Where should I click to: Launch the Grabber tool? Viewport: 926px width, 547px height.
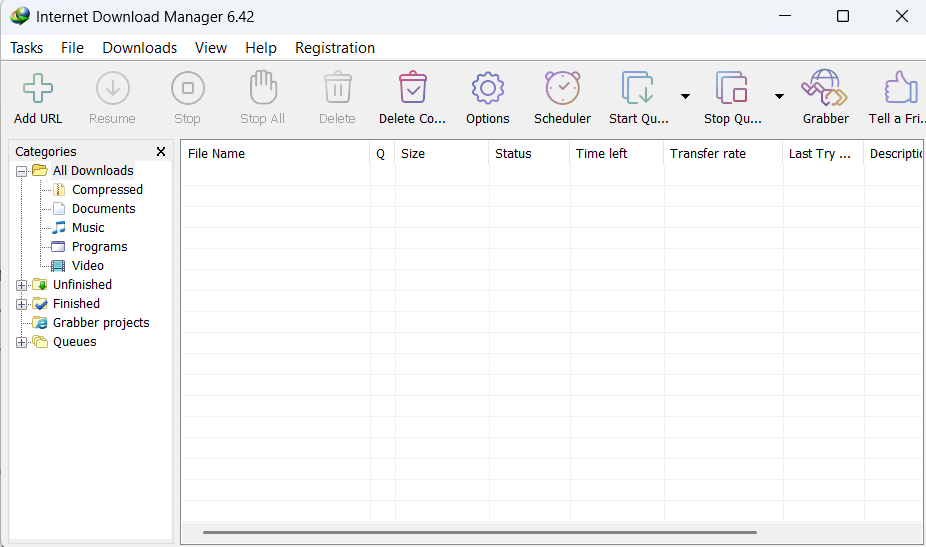point(825,90)
